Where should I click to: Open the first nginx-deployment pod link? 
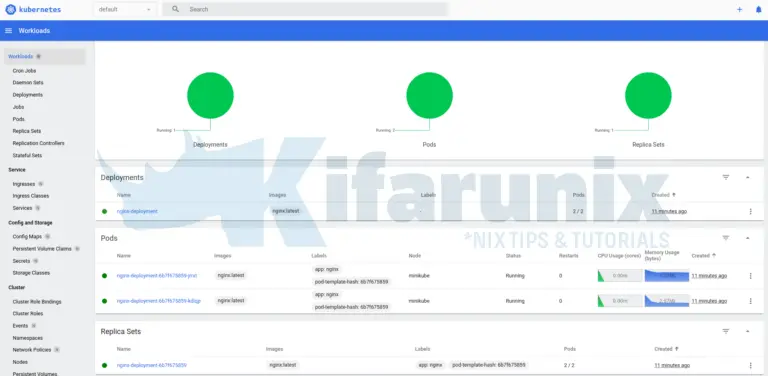pos(157,276)
